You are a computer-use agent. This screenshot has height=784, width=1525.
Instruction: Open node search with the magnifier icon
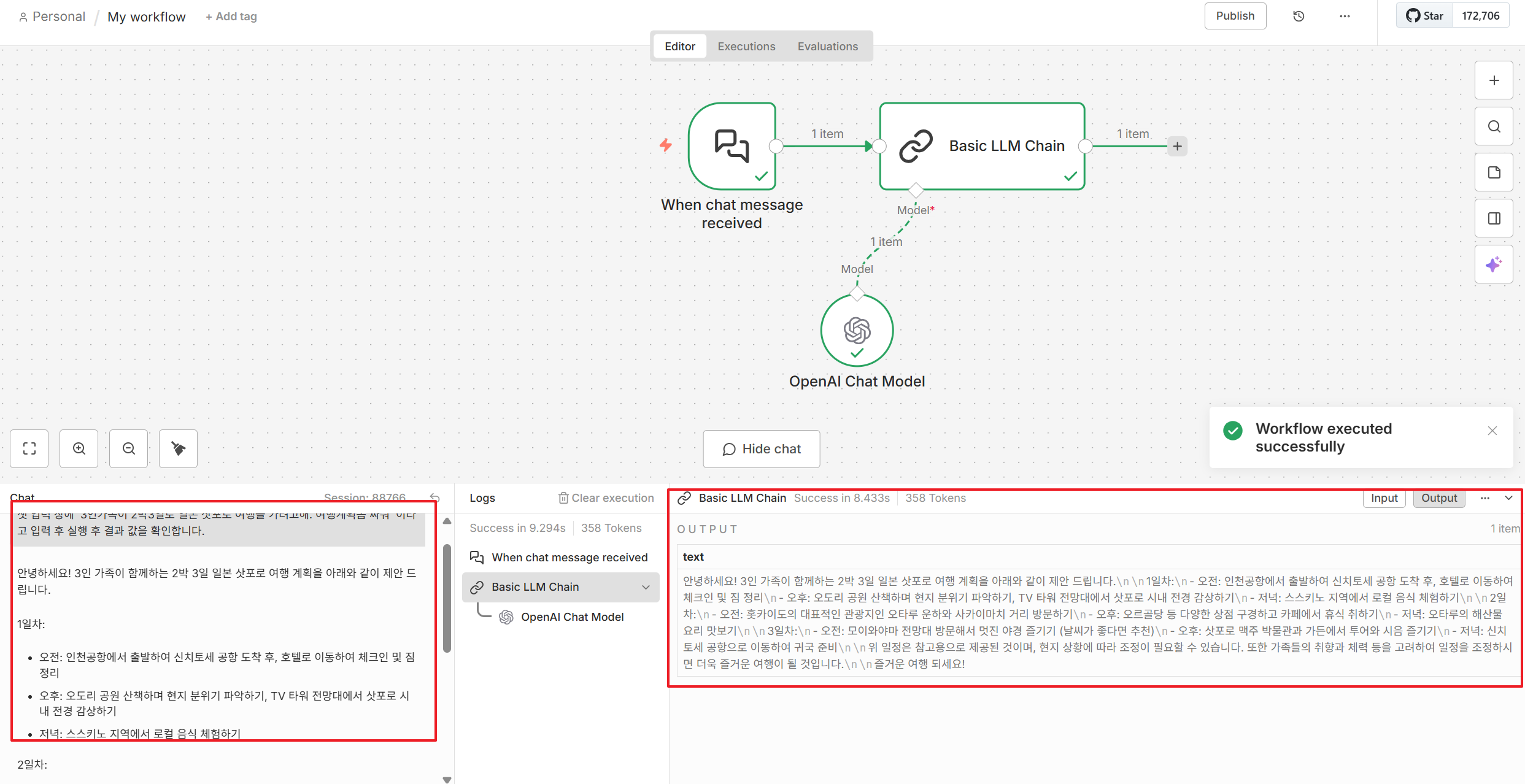pyautogui.click(x=1494, y=126)
